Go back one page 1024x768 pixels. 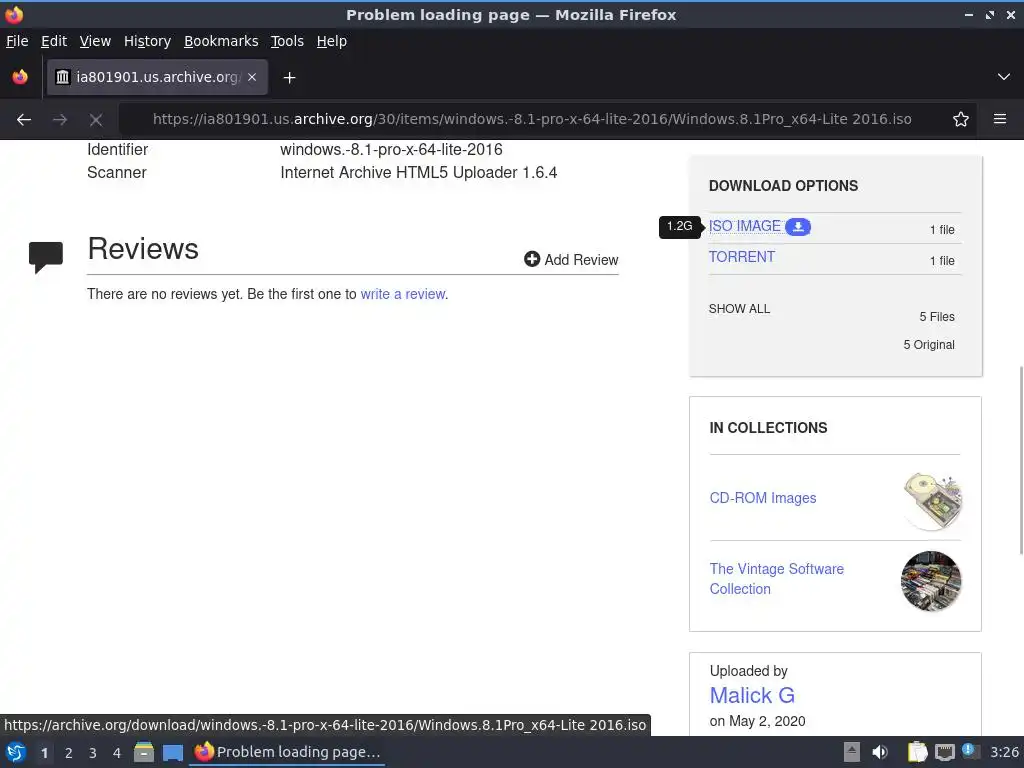click(24, 120)
